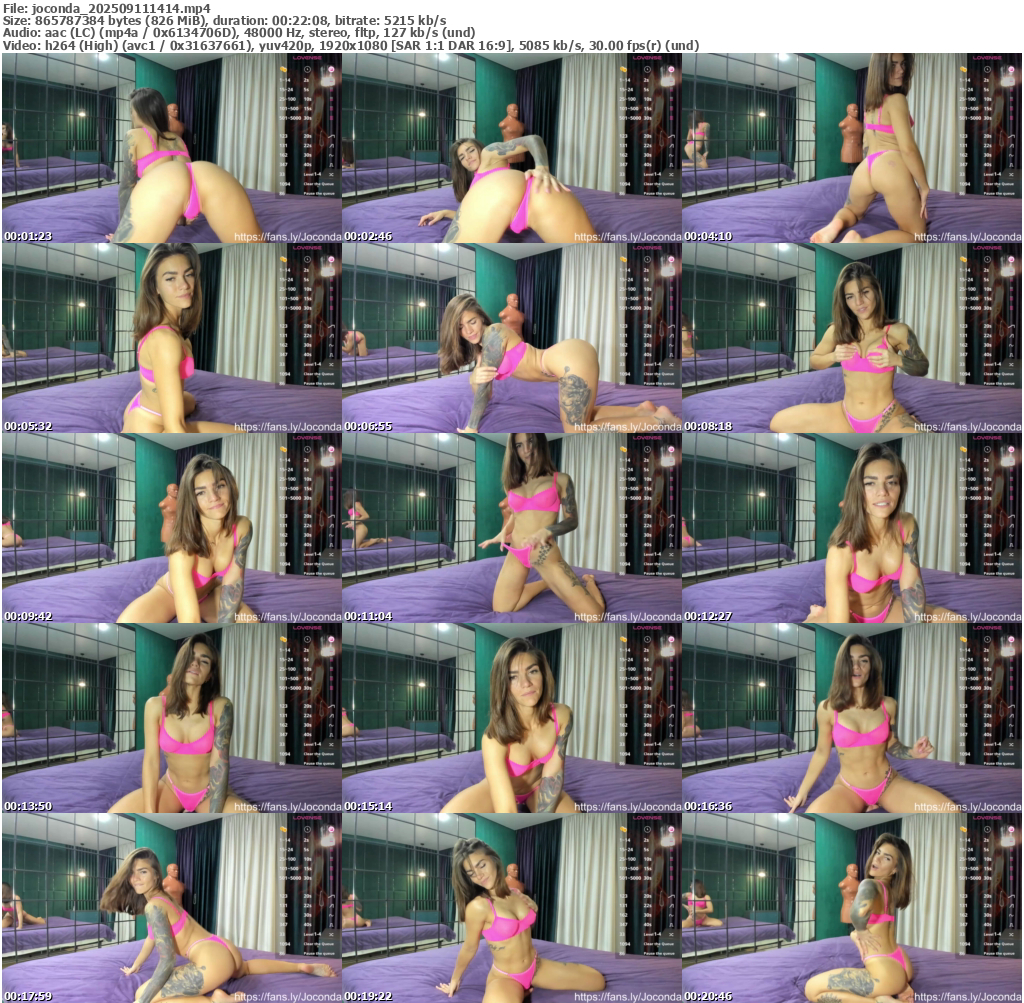Select the thumbnail stamped 00:04:10

(x=852, y=148)
